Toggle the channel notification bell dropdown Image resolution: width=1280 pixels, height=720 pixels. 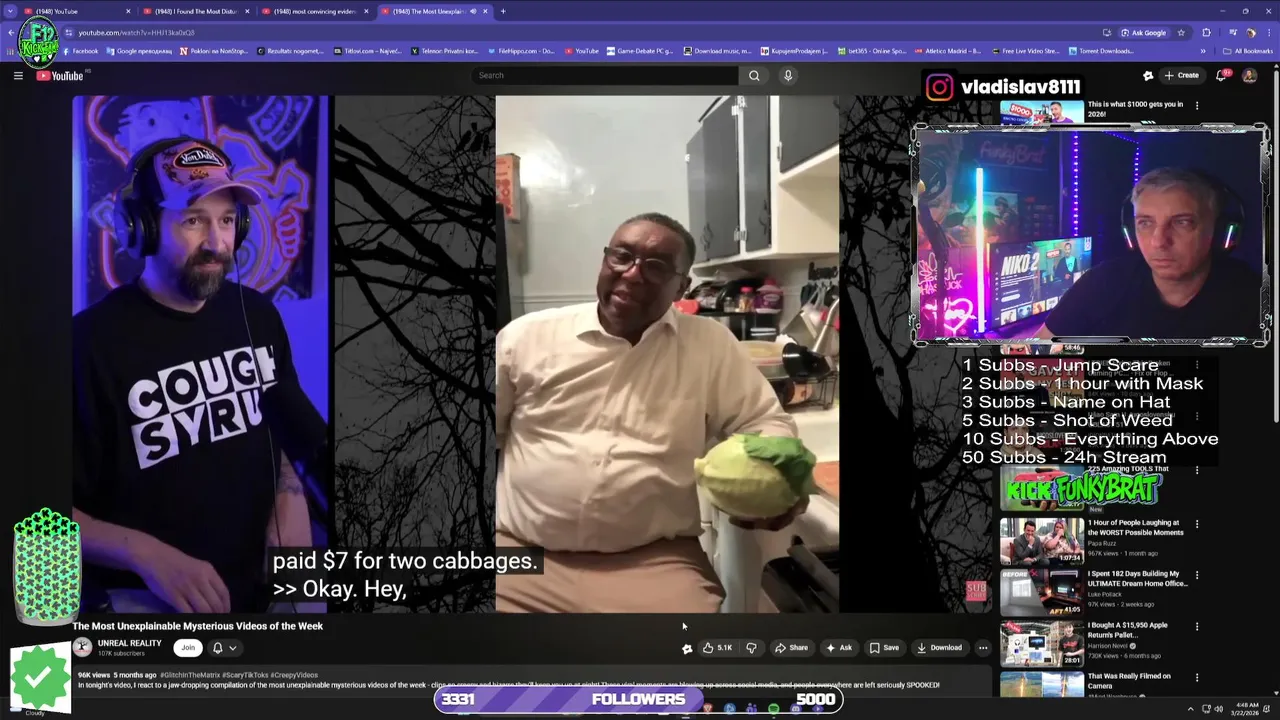(224, 648)
